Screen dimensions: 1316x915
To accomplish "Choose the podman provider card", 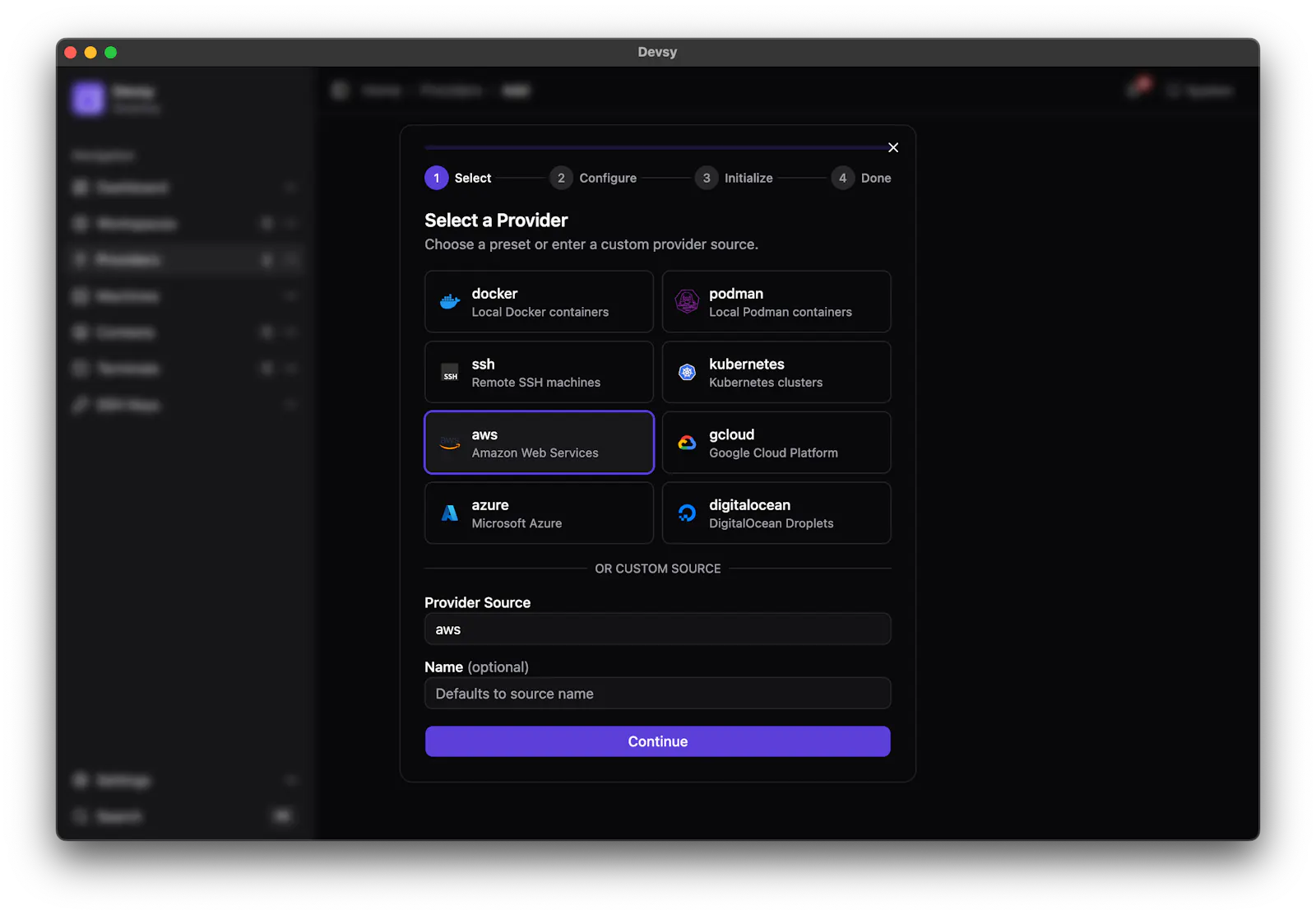I will click(776, 302).
